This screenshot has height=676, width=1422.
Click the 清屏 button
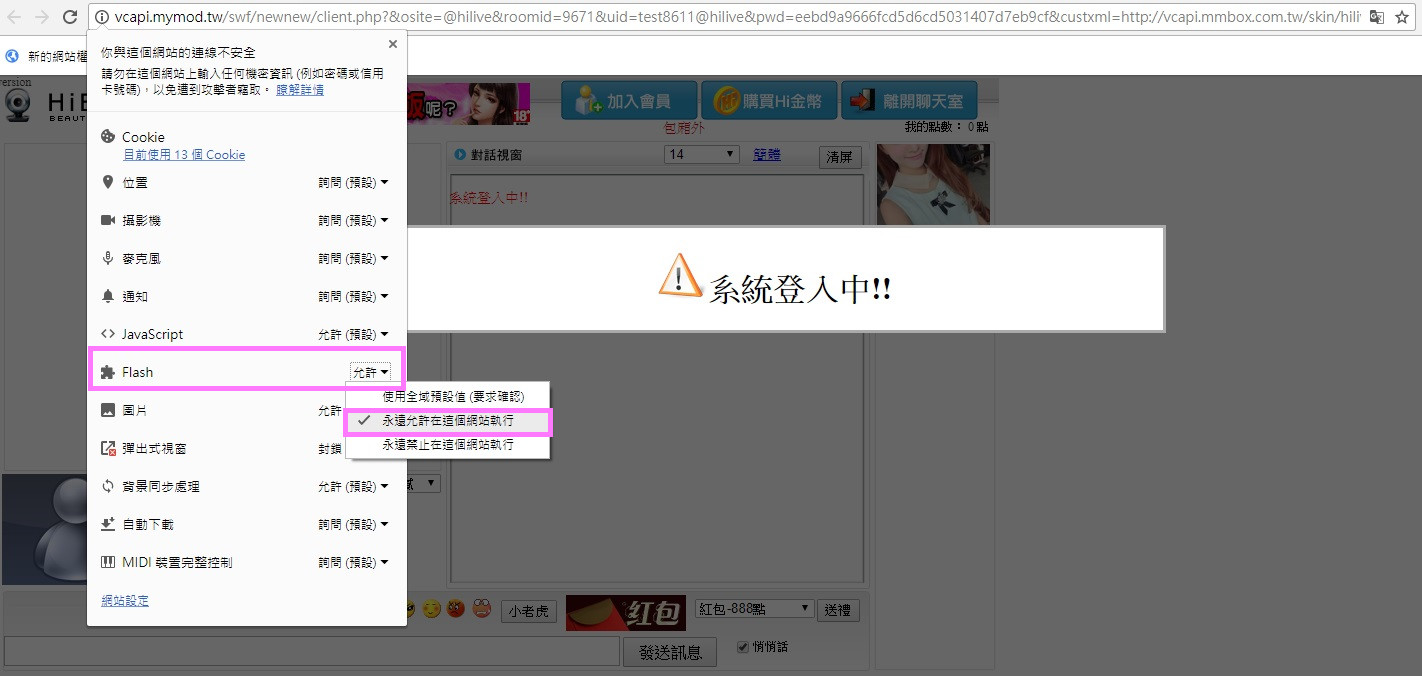(840, 157)
